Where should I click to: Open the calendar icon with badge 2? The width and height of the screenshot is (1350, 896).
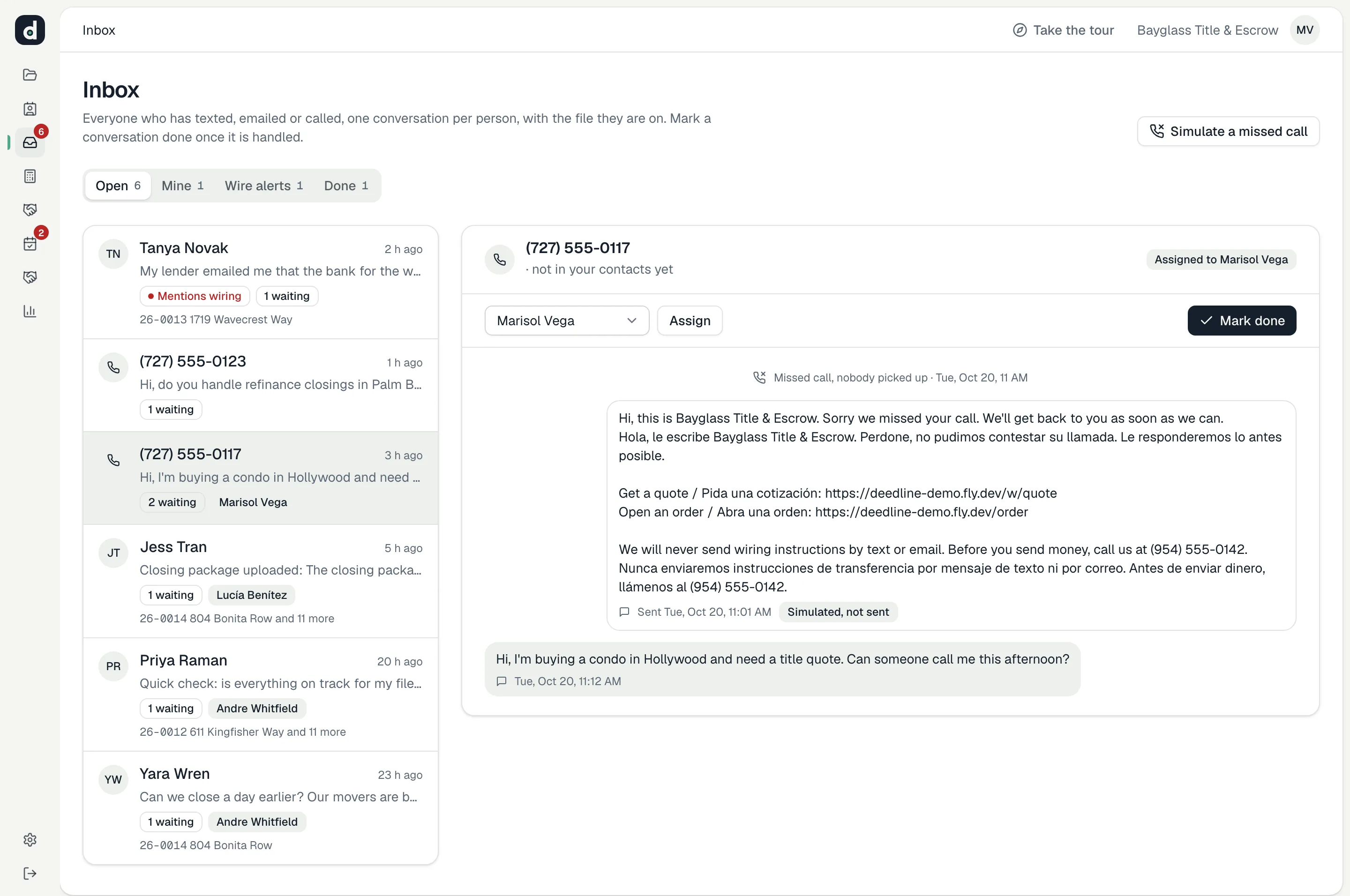30,243
